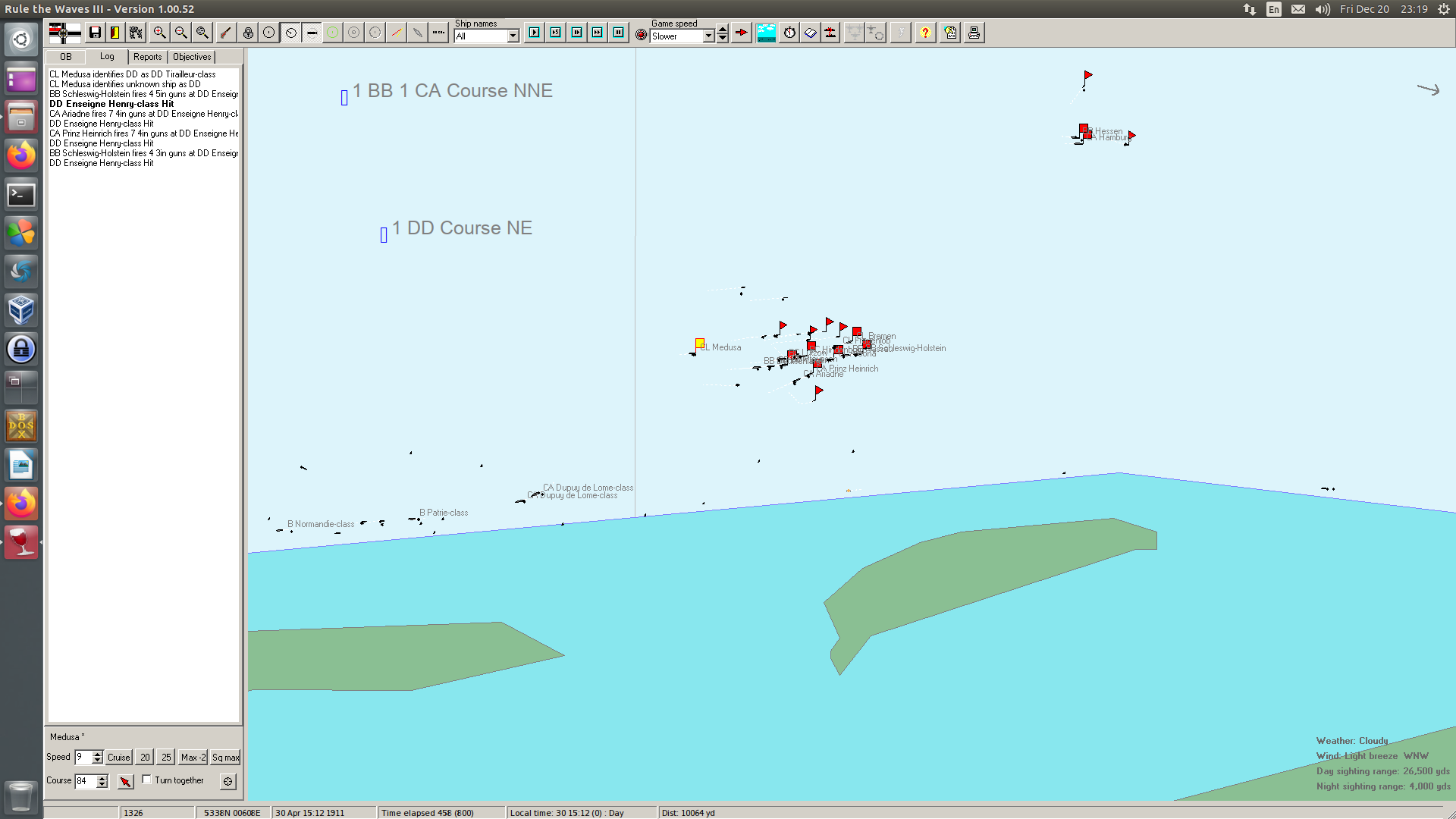Click the play one turn button
The image size is (1456, 819).
[x=535, y=33]
